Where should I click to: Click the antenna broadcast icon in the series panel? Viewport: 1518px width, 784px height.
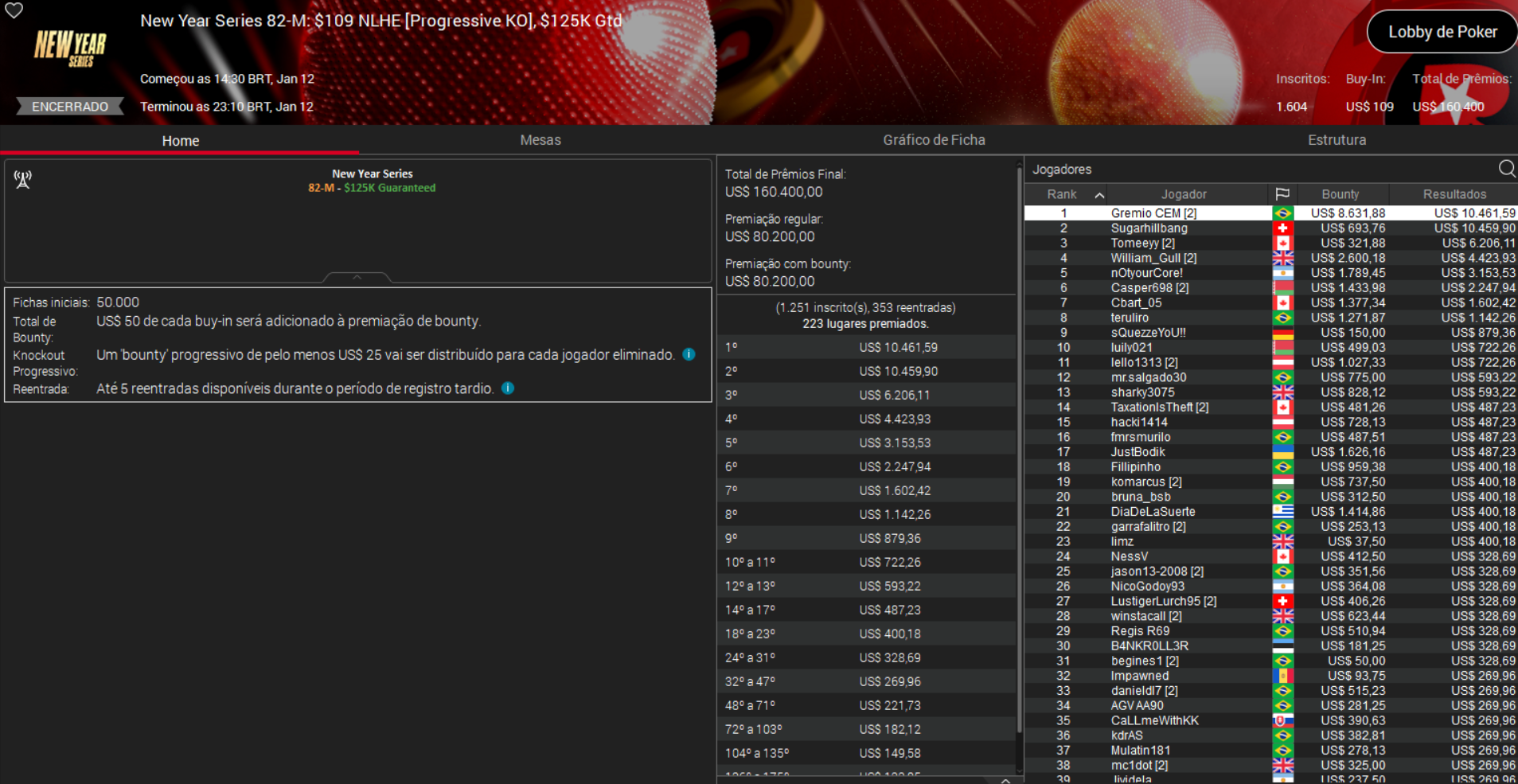(23, 179)
